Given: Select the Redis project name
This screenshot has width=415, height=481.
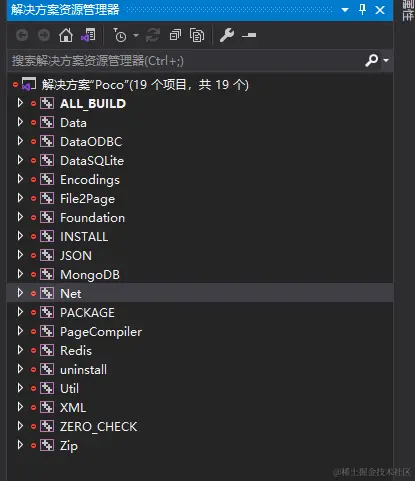Looking at the screenshot, I should point(76,350).
